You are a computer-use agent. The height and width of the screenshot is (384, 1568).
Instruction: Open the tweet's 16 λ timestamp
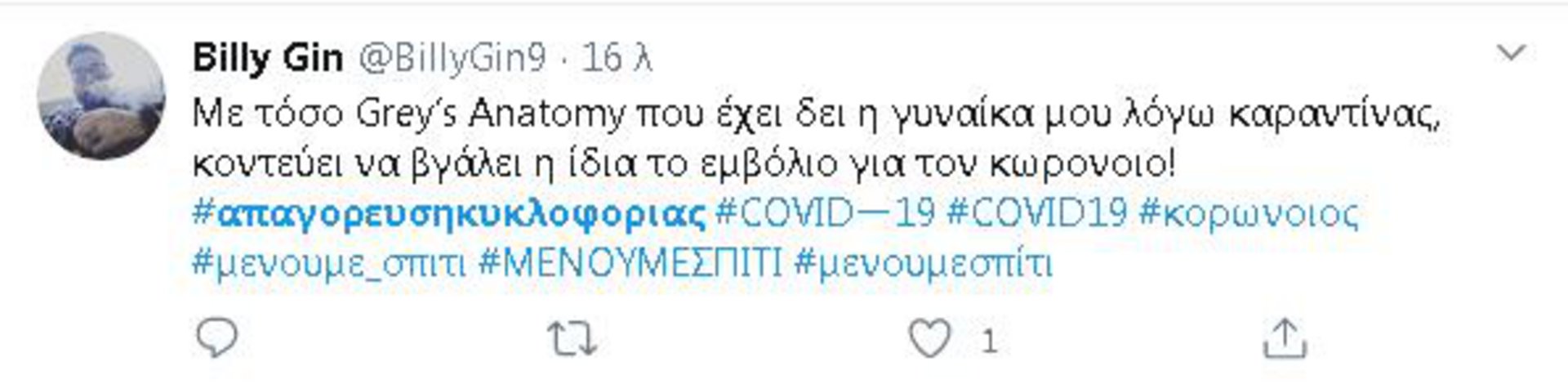[x=617, y=58]
